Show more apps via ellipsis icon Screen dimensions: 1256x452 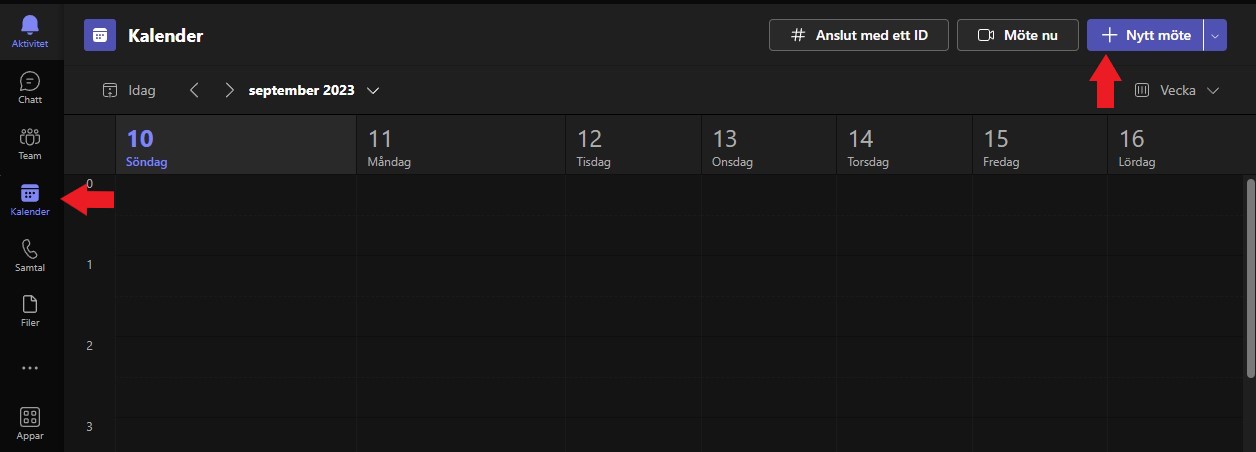(30, 367)
